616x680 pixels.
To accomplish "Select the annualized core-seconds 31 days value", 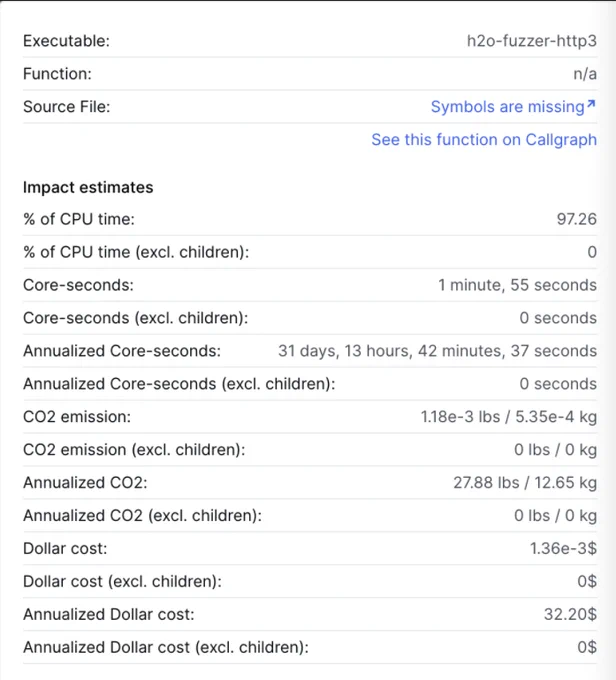I will [437, 351].
